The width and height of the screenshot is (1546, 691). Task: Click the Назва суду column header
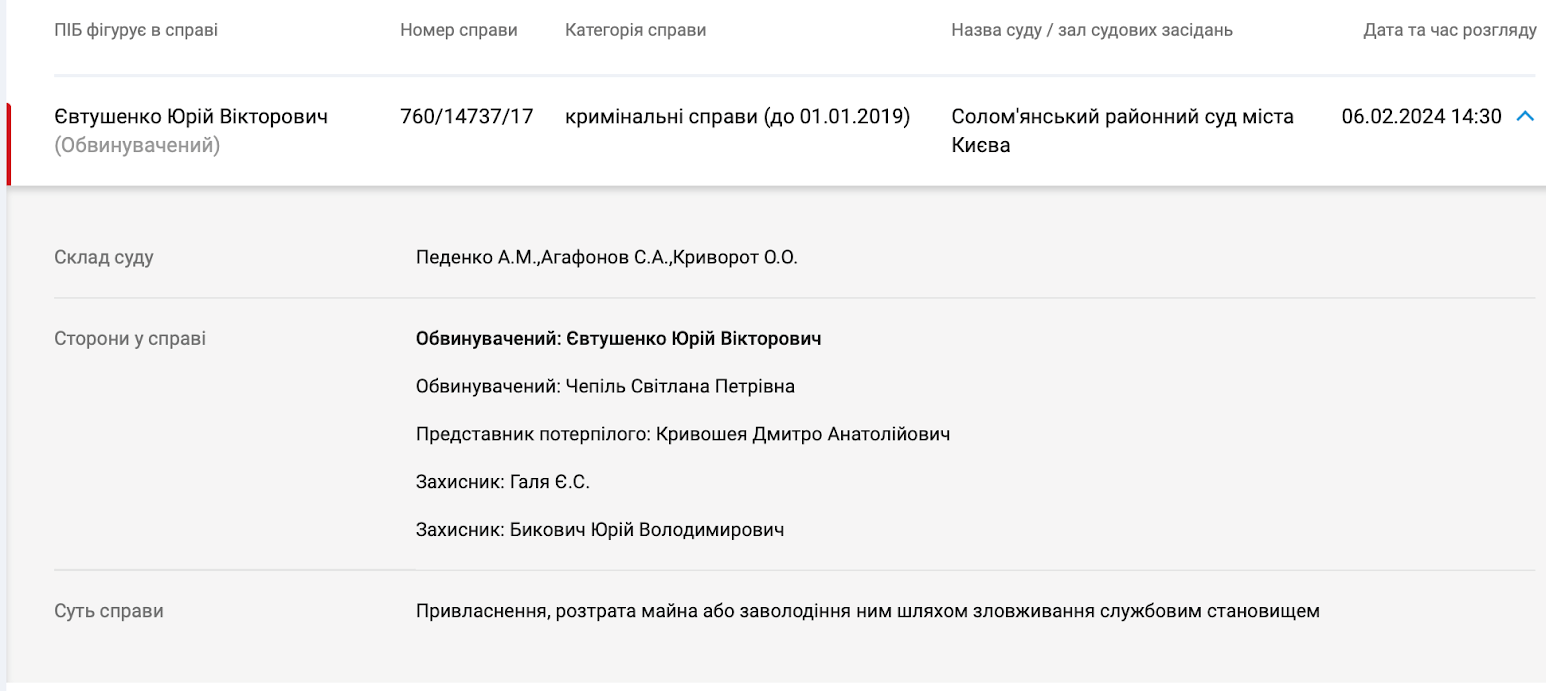(x=1092, y=30)
